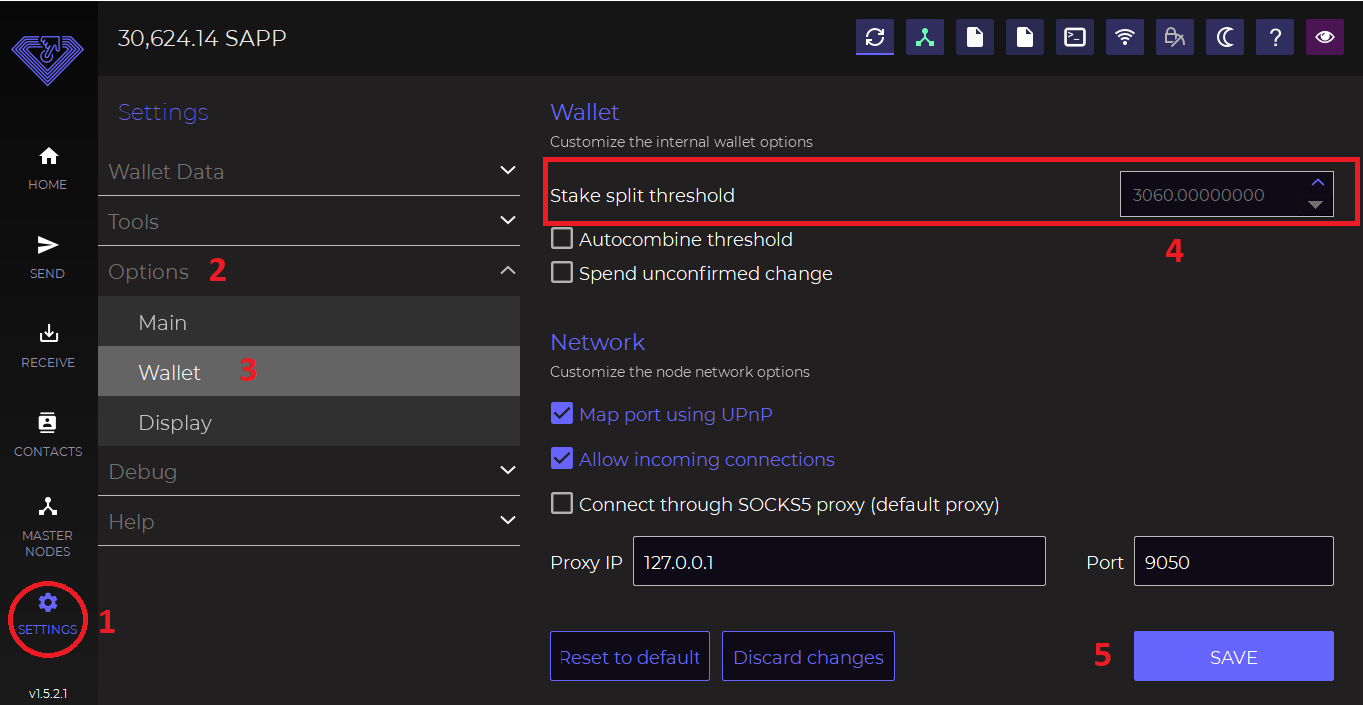
Task: Open the console terminal icon
Action: pyautogui.click(x=1075, y=38)
